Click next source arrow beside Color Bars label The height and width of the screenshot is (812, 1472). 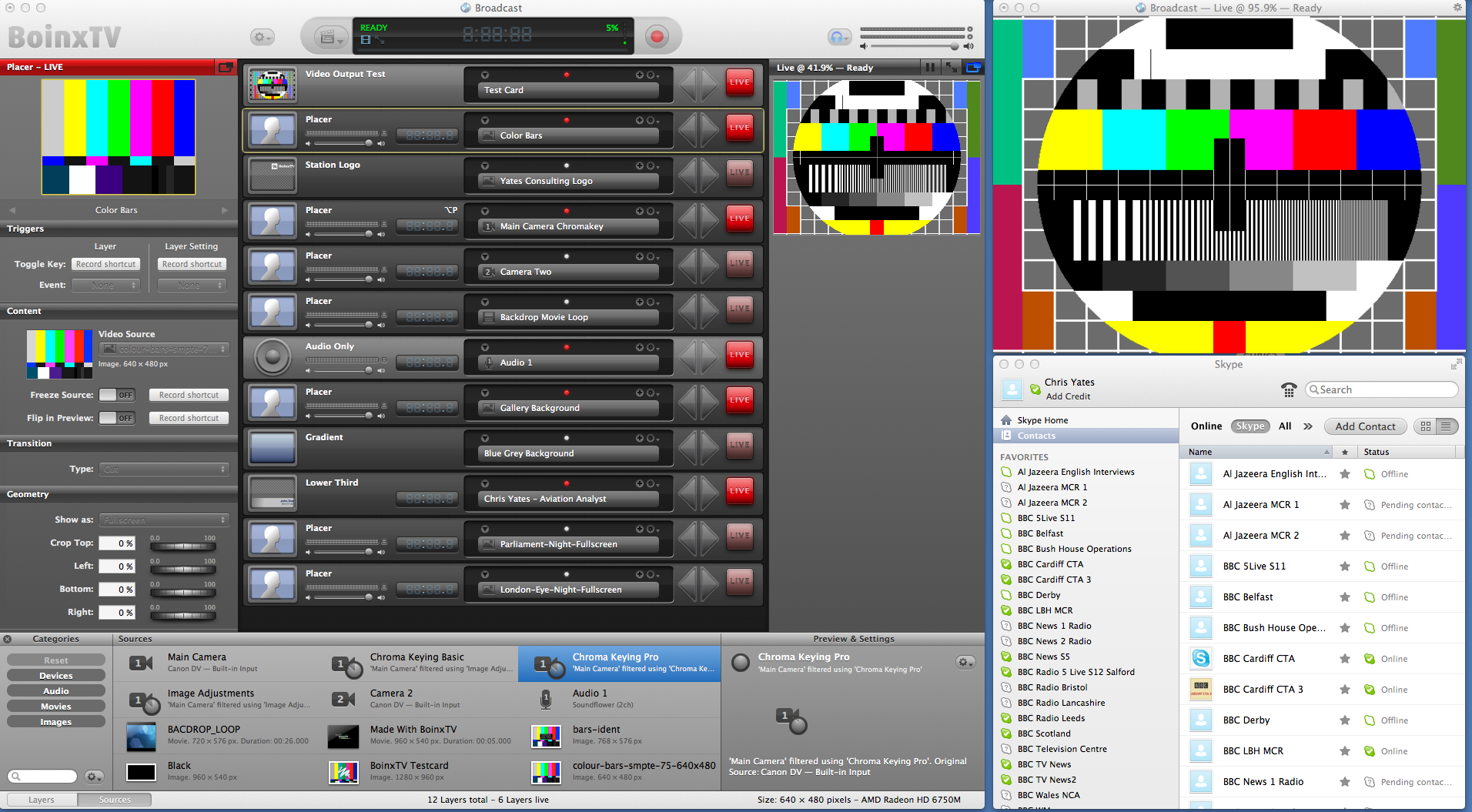[225, 210]
